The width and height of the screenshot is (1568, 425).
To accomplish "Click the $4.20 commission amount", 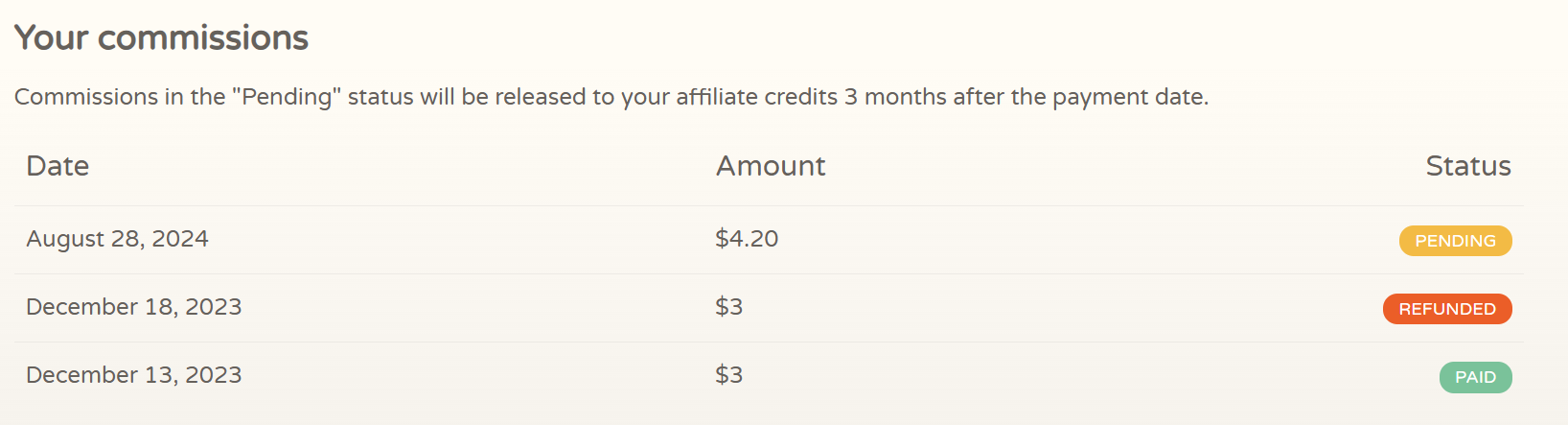I will point(747,239).
